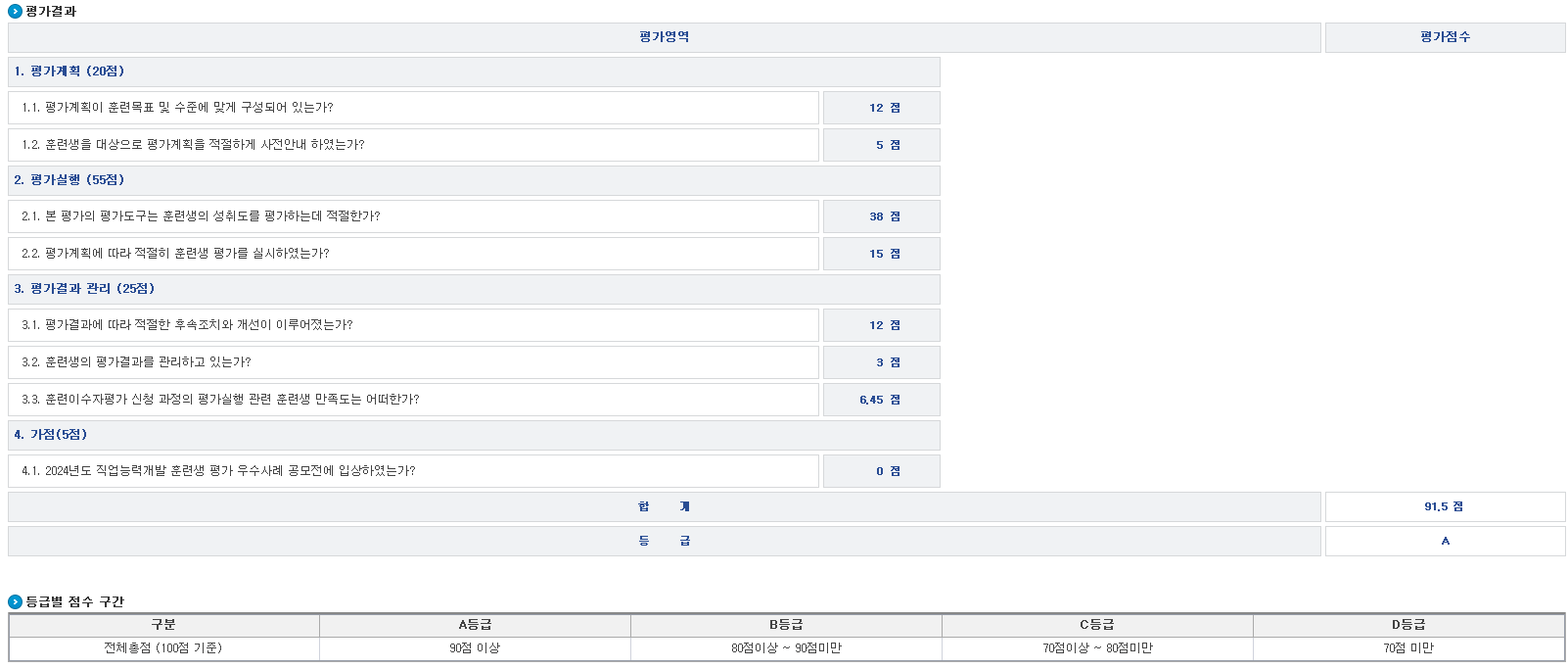Click the 평가영역 column header

[664, 37]
